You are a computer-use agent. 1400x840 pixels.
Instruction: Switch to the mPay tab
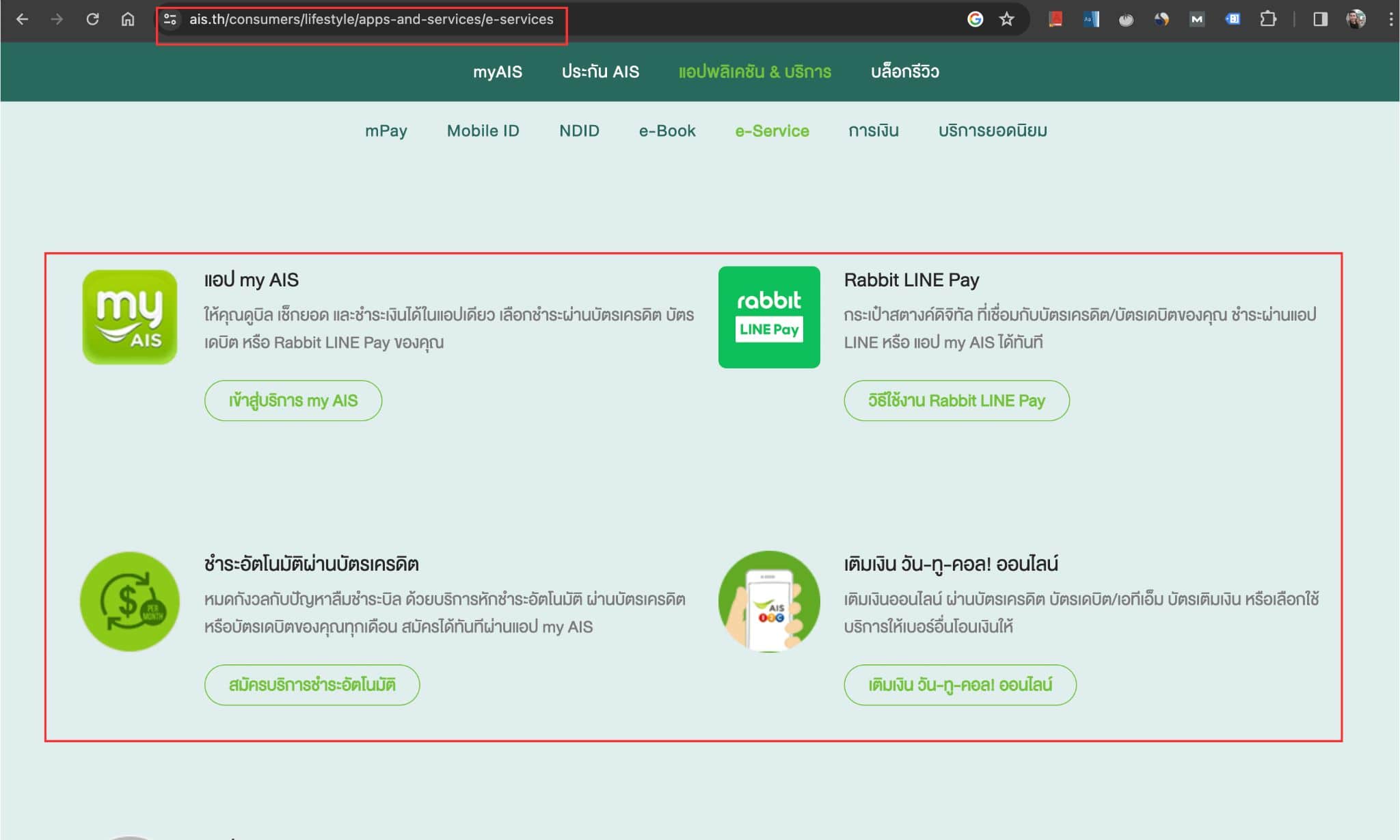(x=386, y=131)
